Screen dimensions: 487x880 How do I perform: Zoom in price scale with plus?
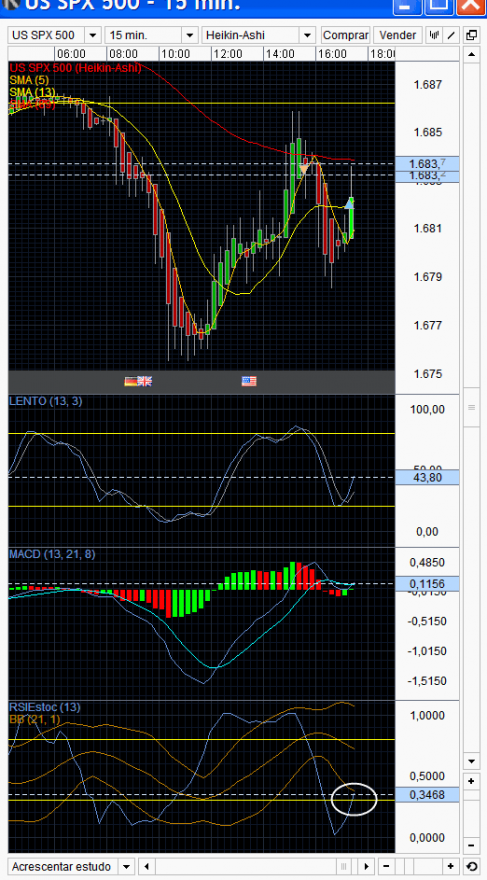(470, 781)
